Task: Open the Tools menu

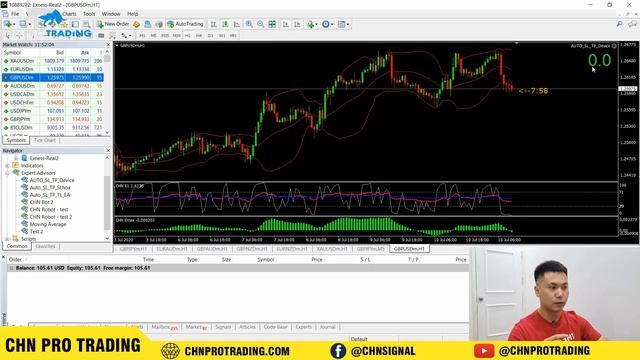Action: (89, 14)
